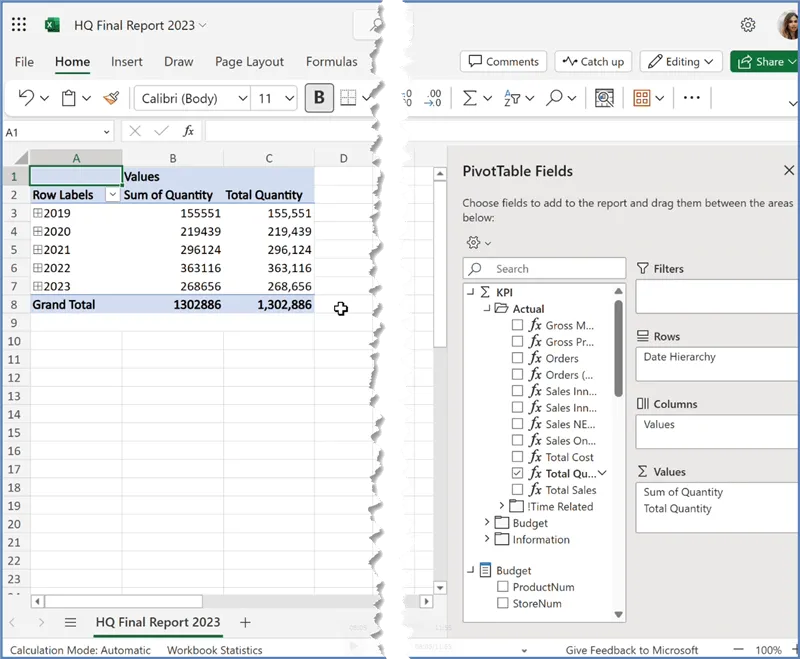
Task: Open the Page Layout tab
Action: [249, 62]
